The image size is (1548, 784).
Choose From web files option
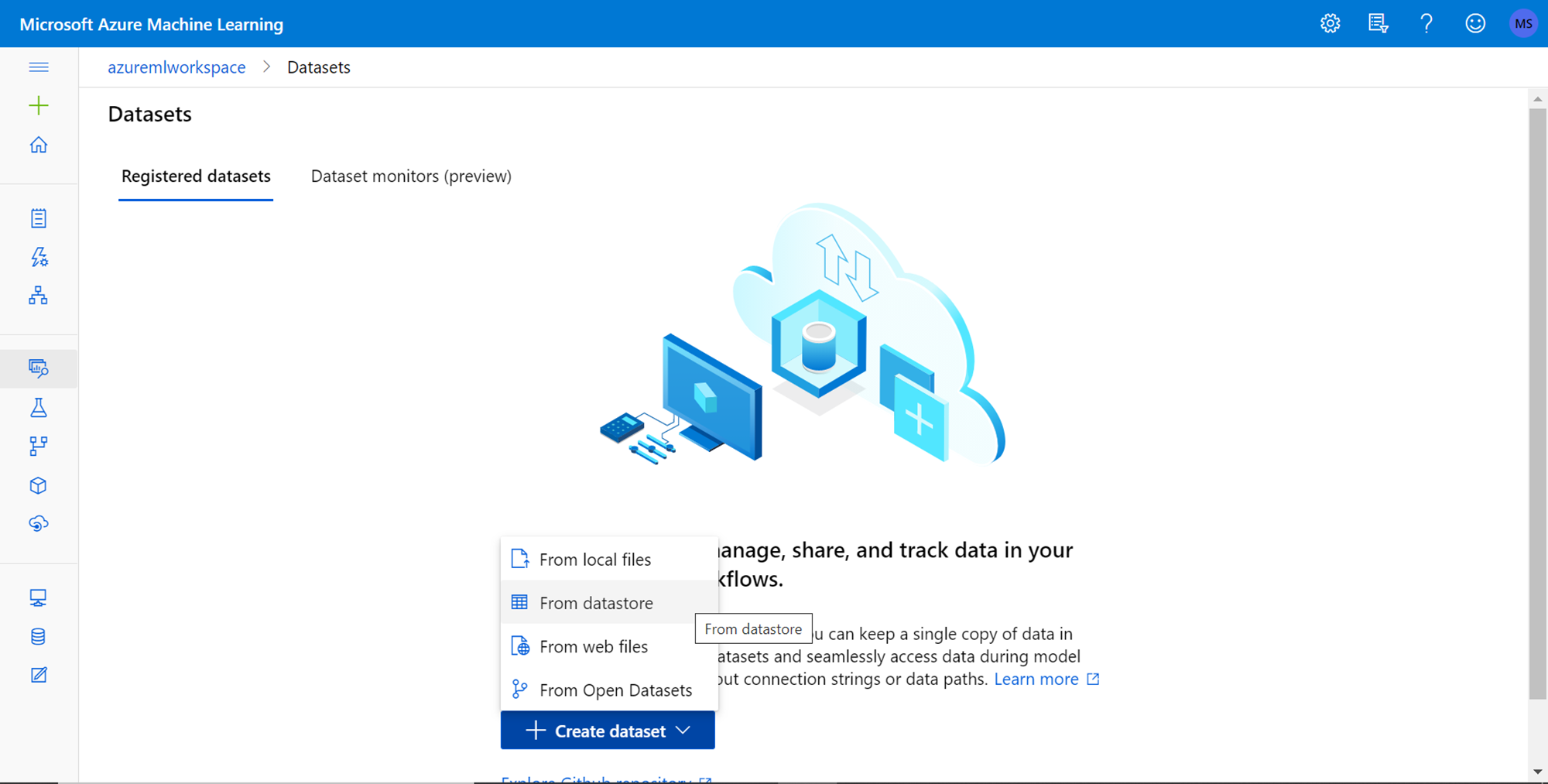click(x=609, y=645)
